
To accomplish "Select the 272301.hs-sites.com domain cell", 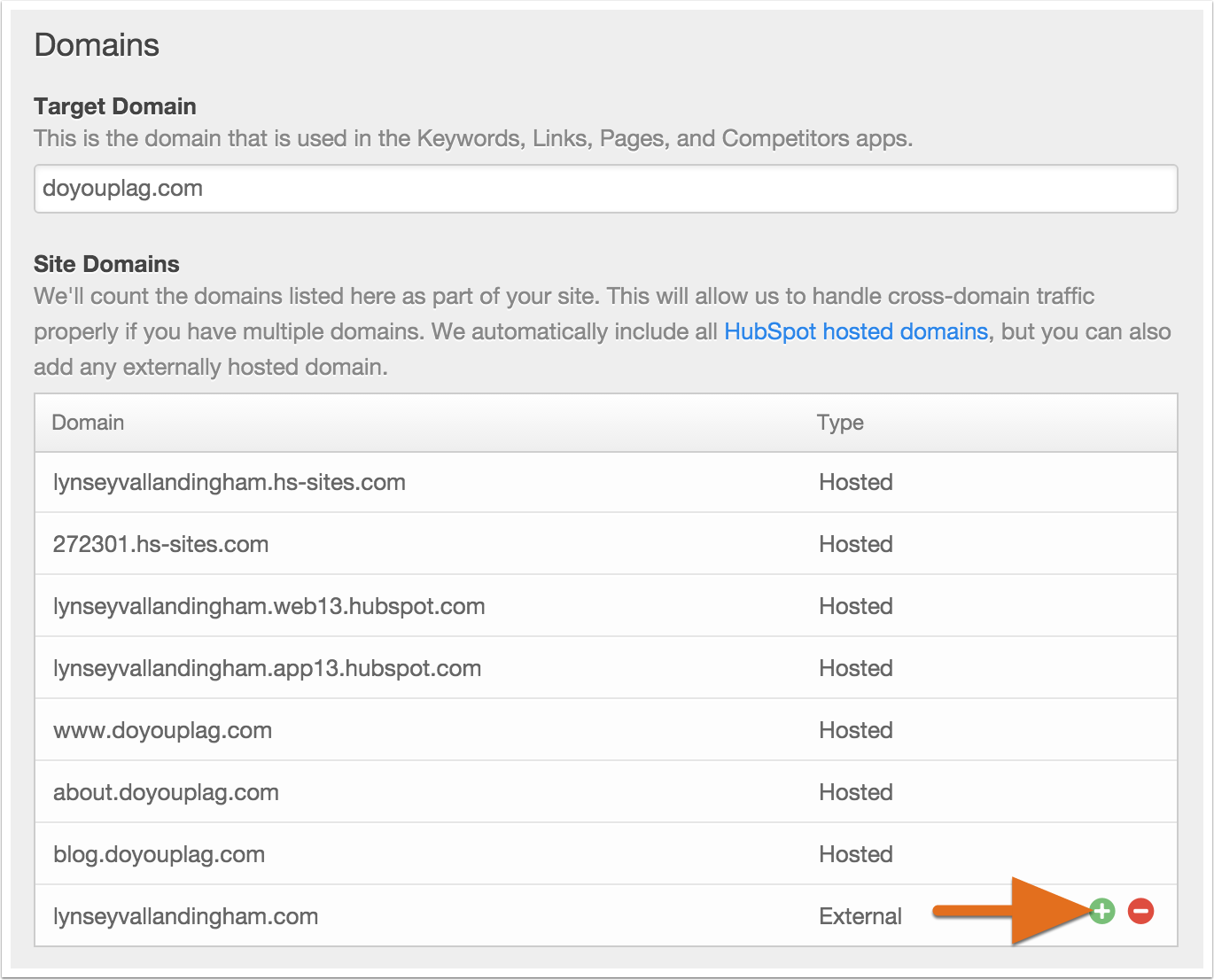I will tap(160, 544).
